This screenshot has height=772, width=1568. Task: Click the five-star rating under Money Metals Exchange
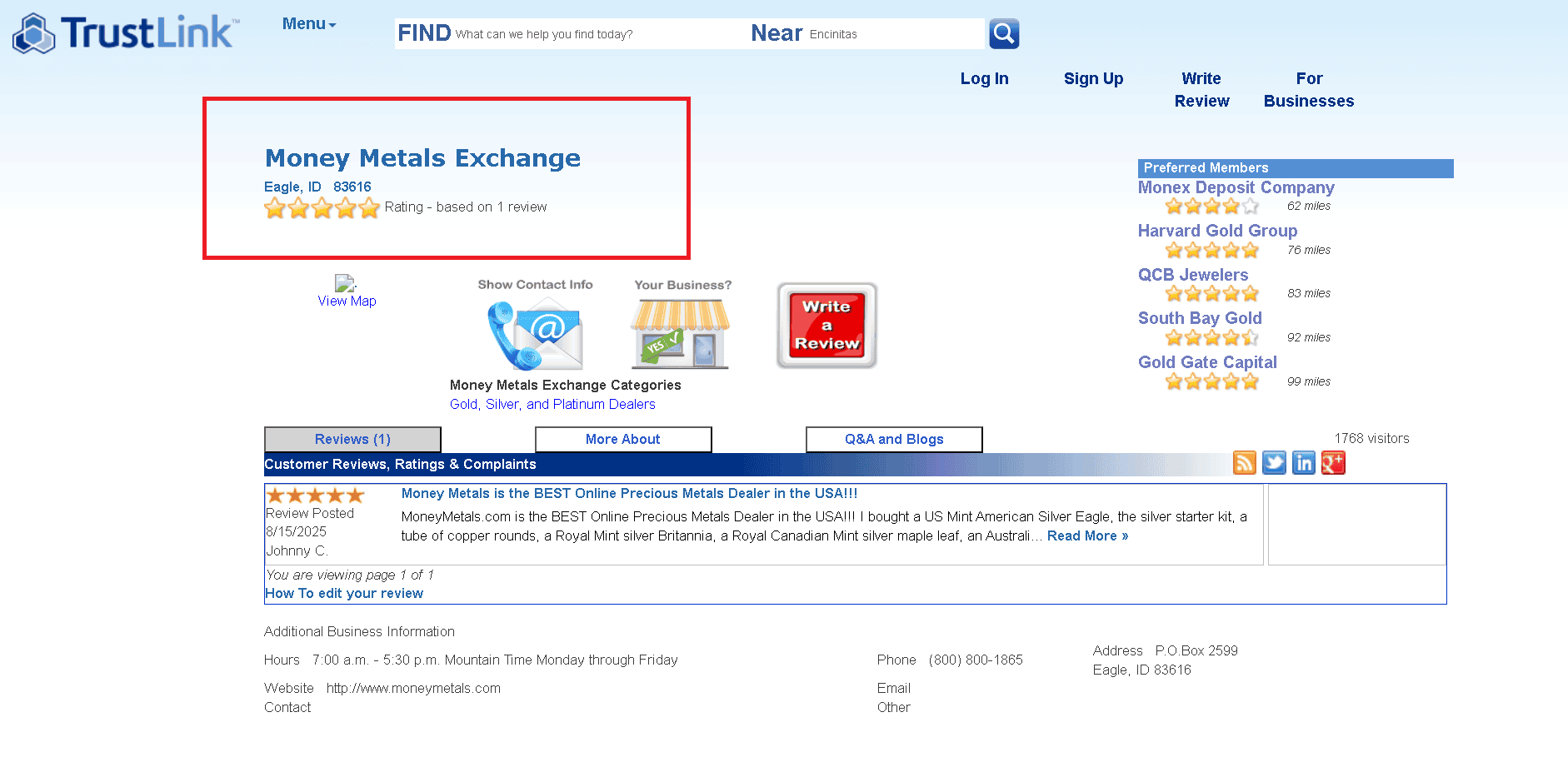point(322,208)
